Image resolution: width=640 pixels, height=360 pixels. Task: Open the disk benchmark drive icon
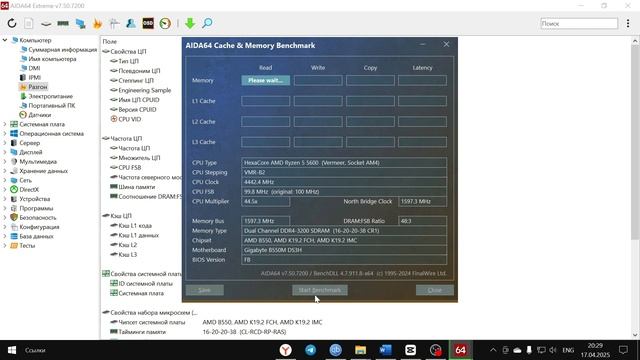click(x=46, y=24)
